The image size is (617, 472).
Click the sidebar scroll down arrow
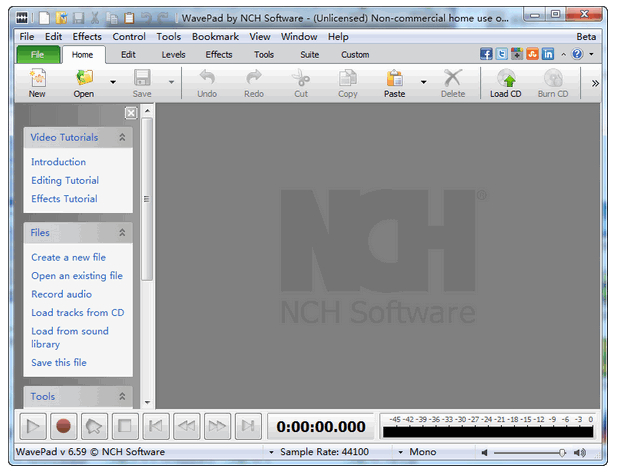[147, 402]
